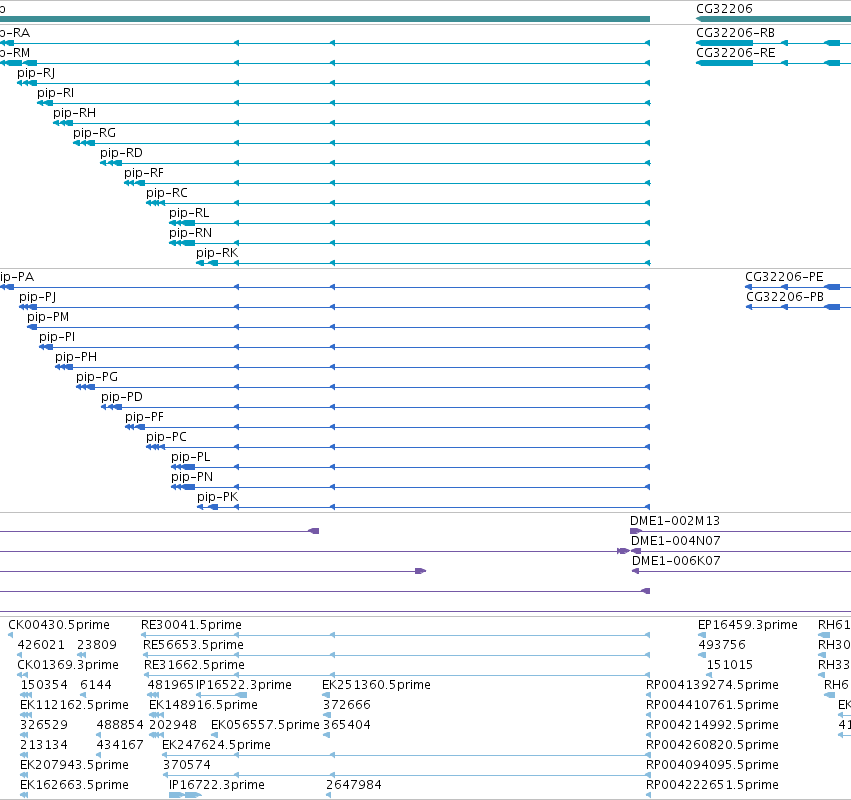Select the IP16522.3prime label
Viewport: 851px width, 800px height.
pos(244,685)
